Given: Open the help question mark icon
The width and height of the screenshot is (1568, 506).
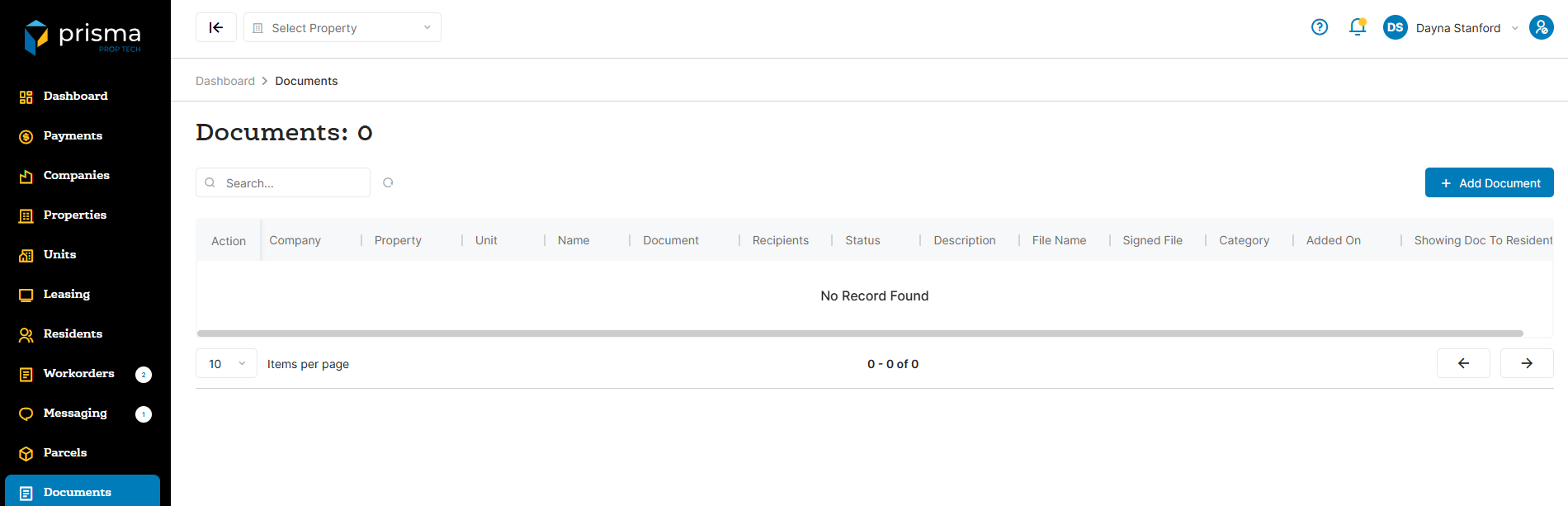Looking at the screenshot, I should 1320,27.
